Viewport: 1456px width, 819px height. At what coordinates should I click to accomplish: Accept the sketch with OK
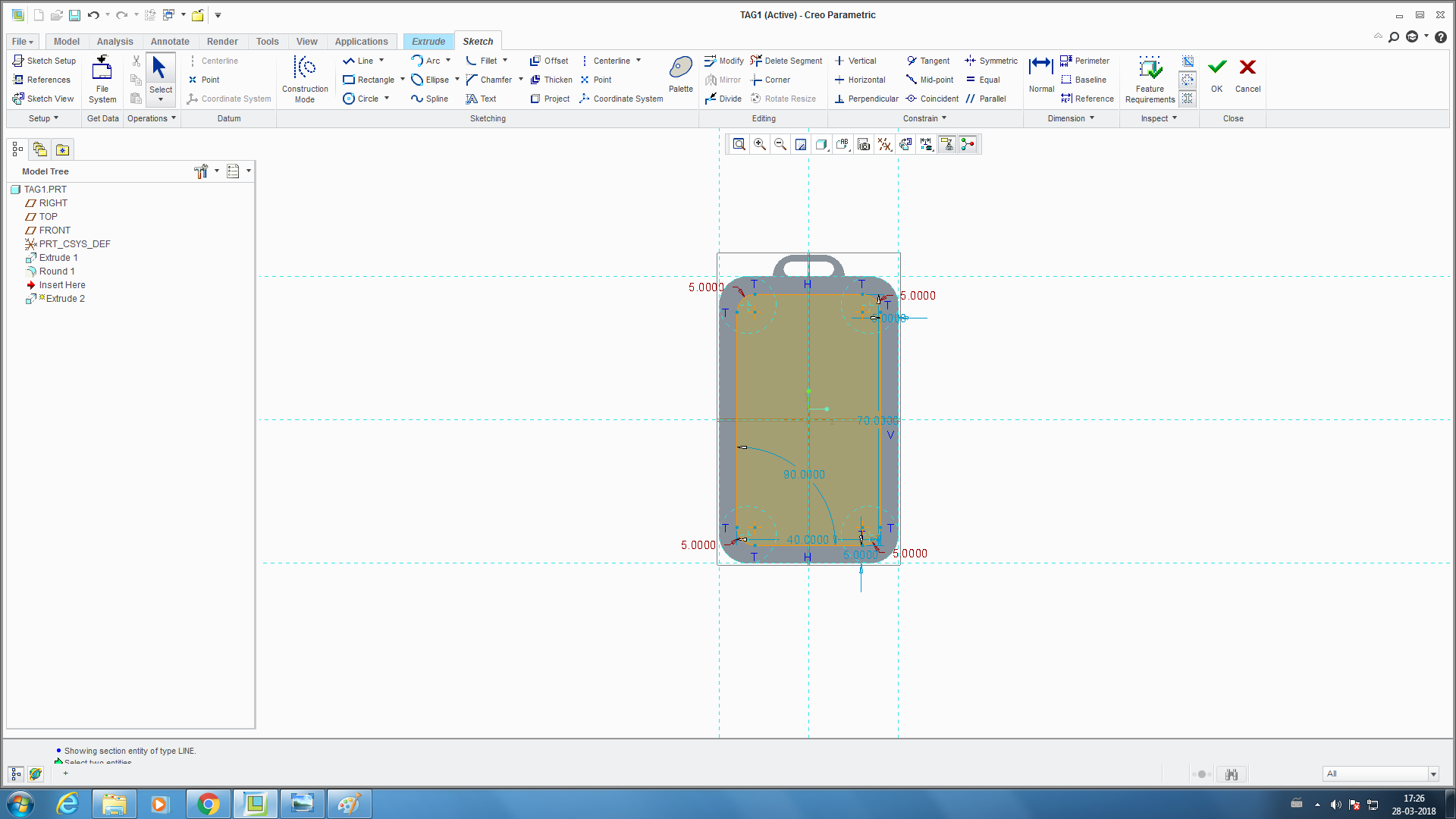pos(1217,74)
